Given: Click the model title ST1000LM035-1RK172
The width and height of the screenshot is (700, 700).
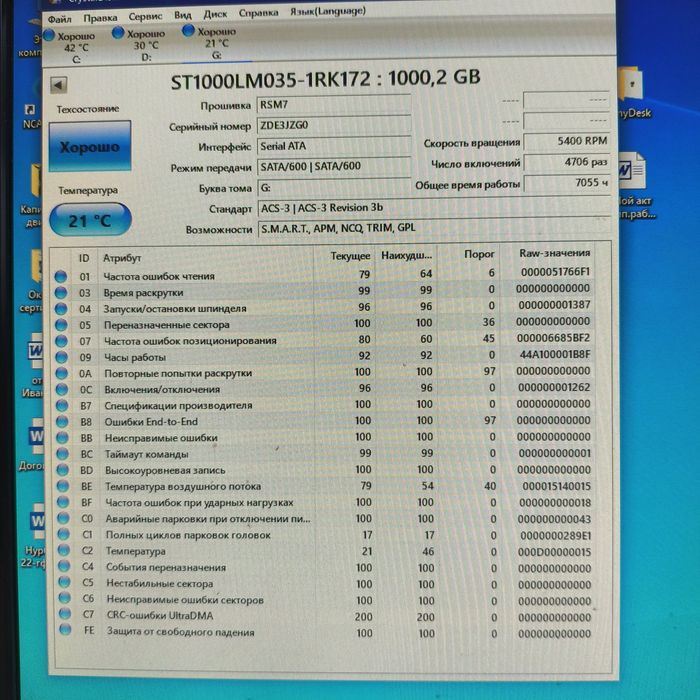Looking at the screenshot, I should tap(271, 81).
